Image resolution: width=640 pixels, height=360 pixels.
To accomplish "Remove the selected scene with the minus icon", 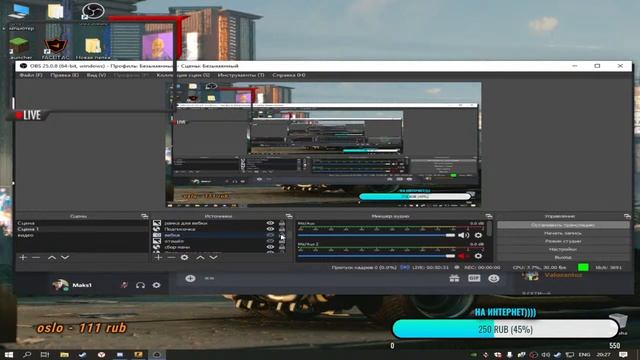I will point(36,258).
